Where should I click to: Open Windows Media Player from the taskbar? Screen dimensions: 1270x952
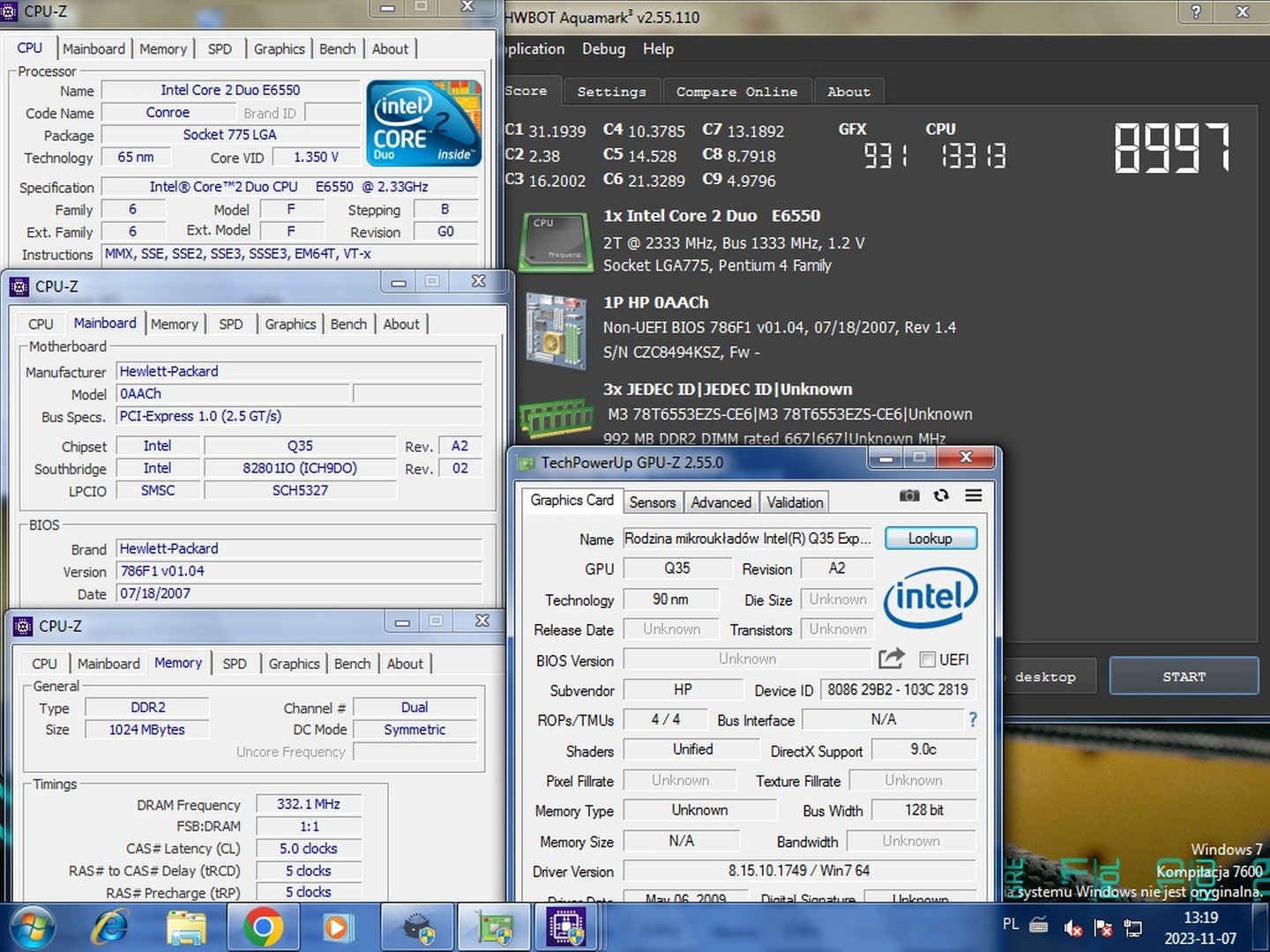[x=336, y=928]
